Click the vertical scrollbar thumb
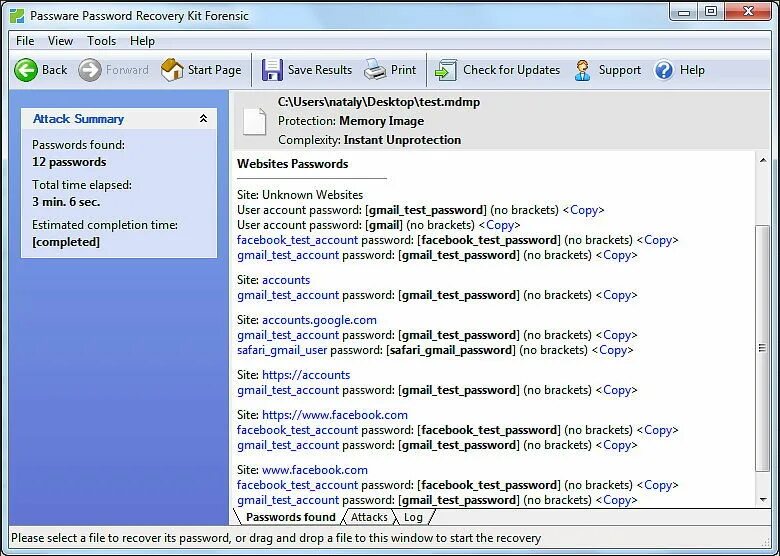Screen dimensions: 780x556 pos(763,348)
